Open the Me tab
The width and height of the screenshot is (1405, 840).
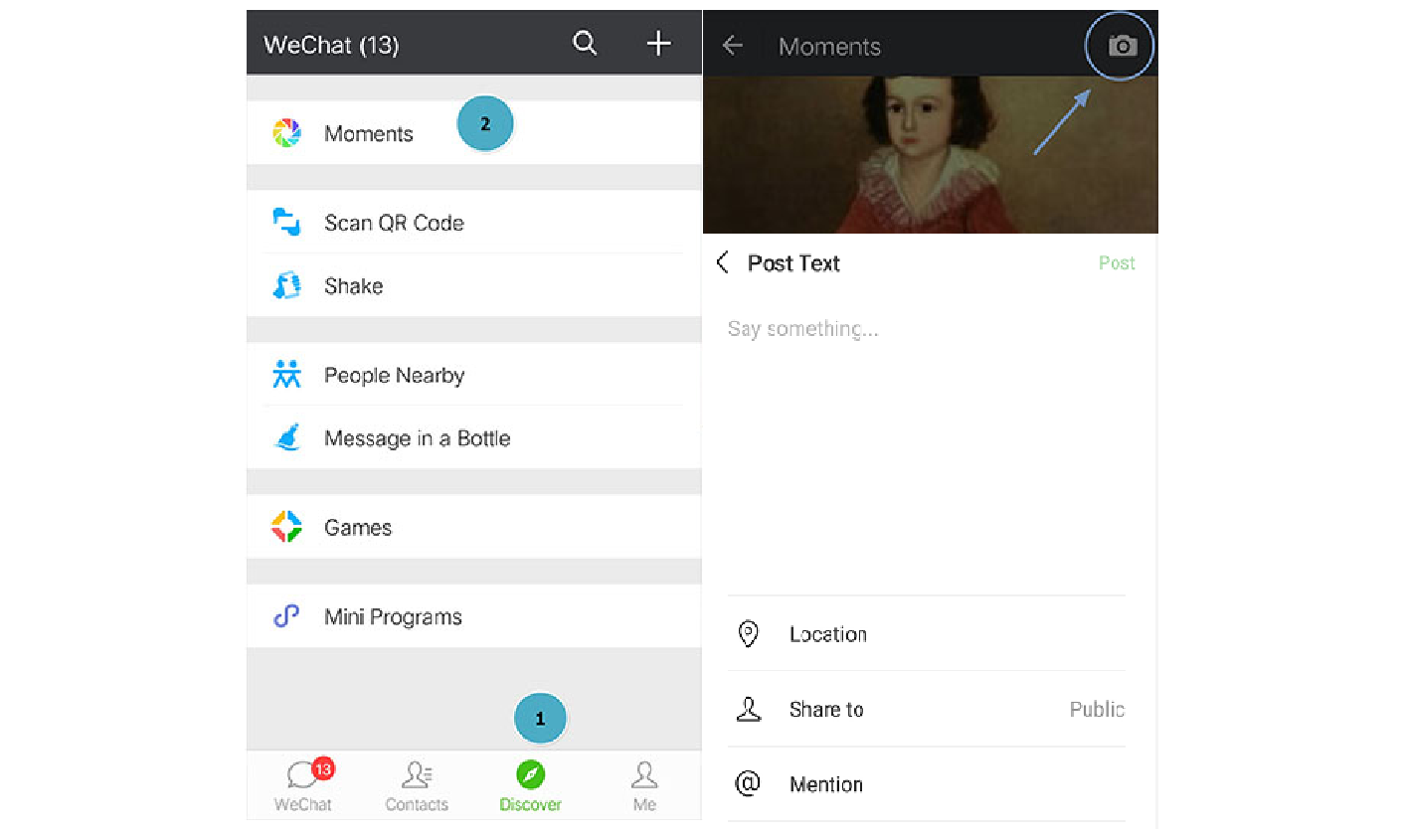tap(644, 785)
